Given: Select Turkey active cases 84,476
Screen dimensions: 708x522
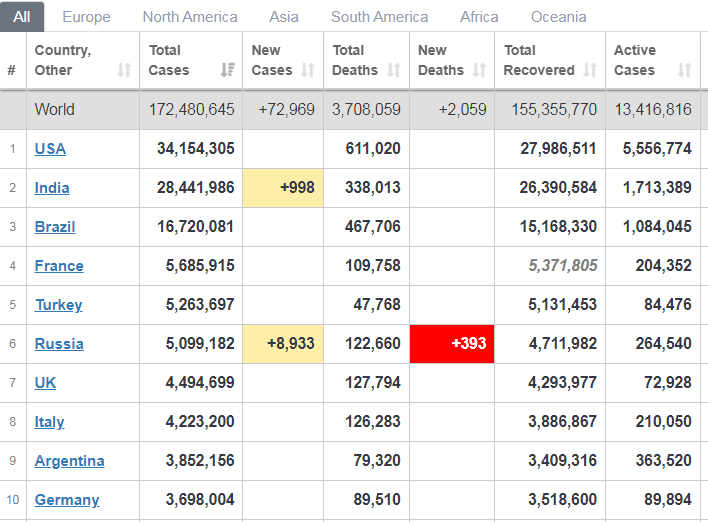Looking at the screenshot, I should point(668,305).
